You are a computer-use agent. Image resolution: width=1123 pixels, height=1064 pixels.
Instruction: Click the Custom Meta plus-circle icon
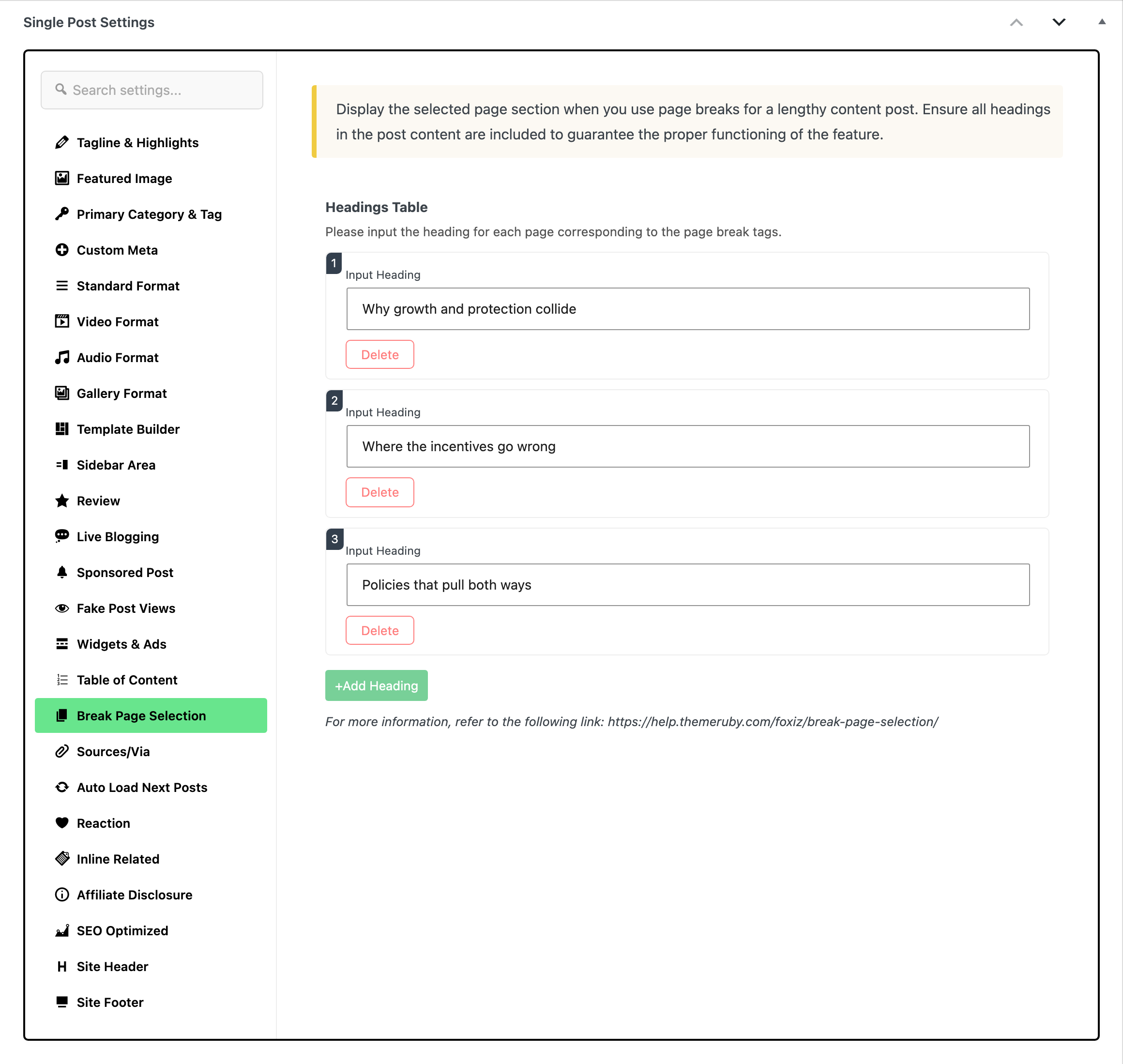tap(62, 250)
